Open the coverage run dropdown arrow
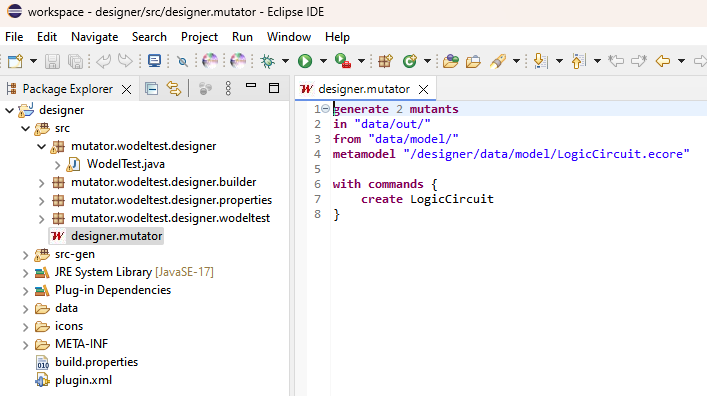The height and width of the screenshot is (396, 707). coord(361,61)
